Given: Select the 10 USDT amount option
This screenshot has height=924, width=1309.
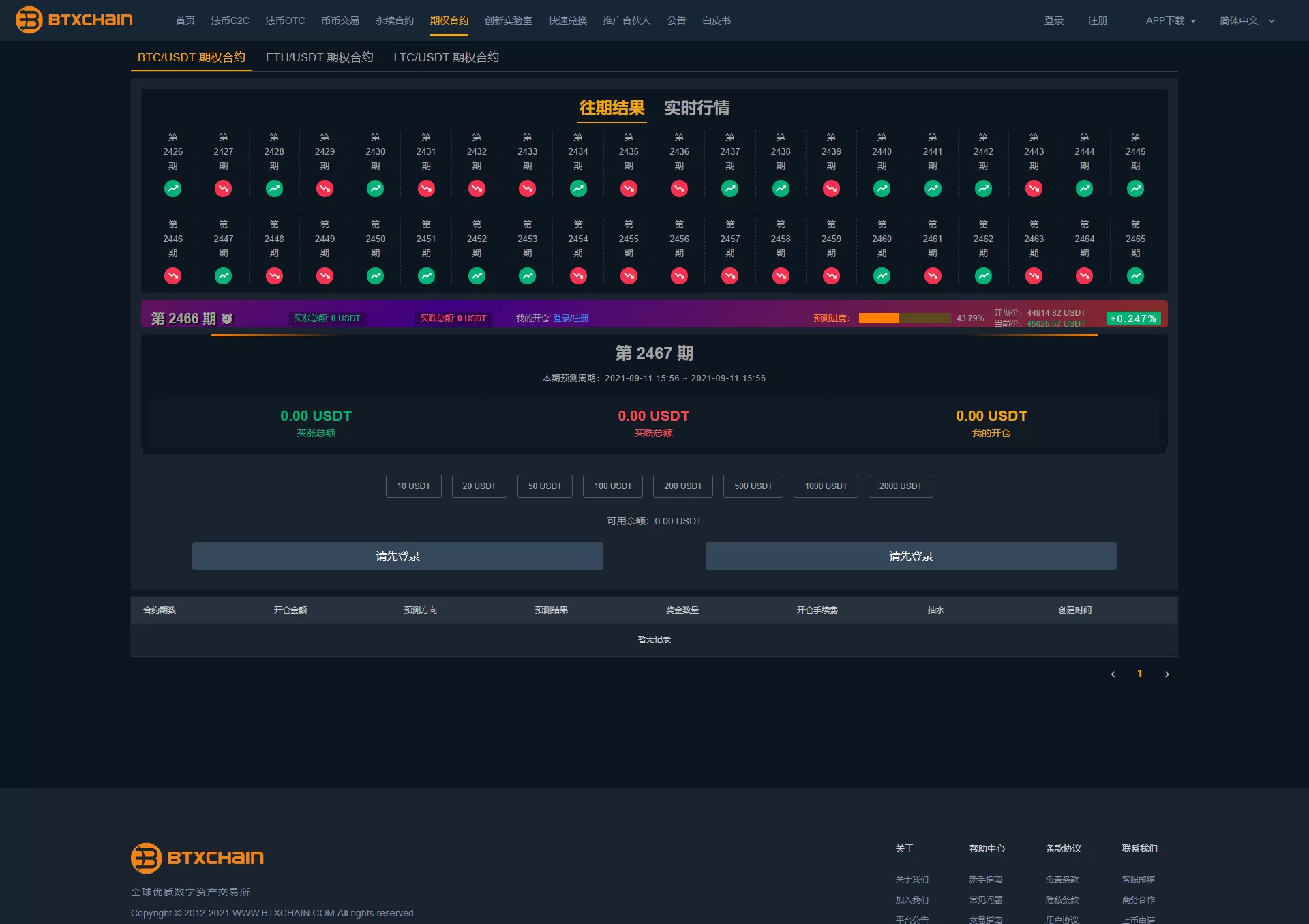Looking at the screenshot, I should point(414,486).
